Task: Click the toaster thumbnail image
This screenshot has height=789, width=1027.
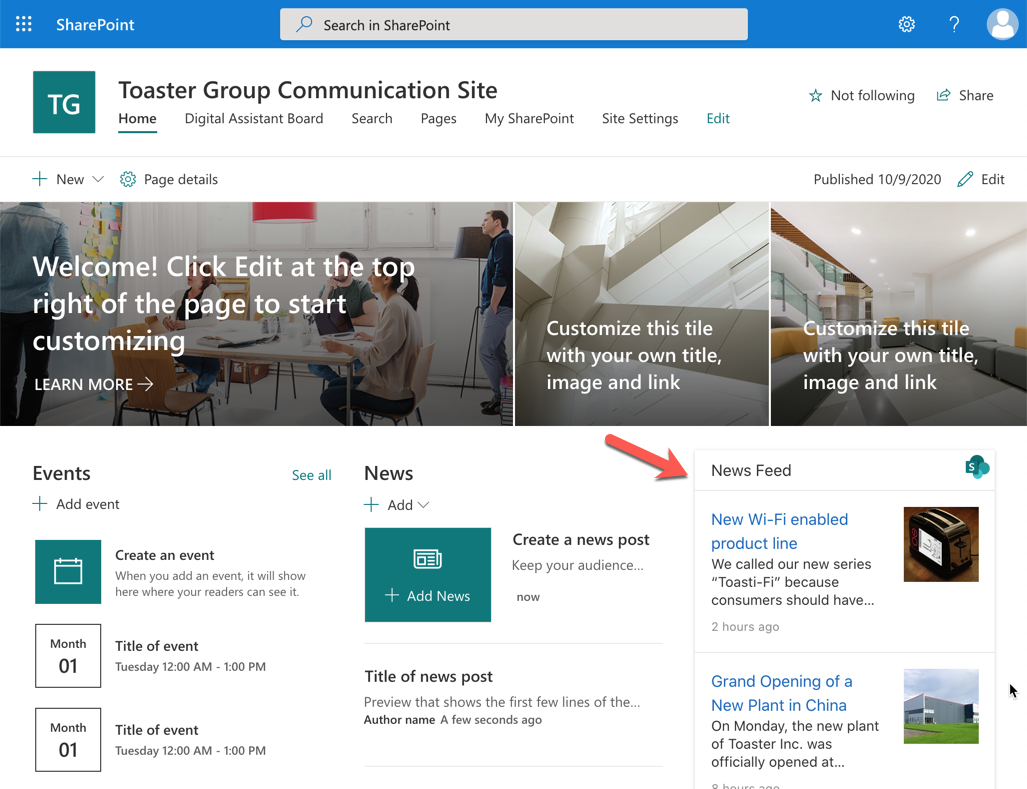Action: point(941,544)
